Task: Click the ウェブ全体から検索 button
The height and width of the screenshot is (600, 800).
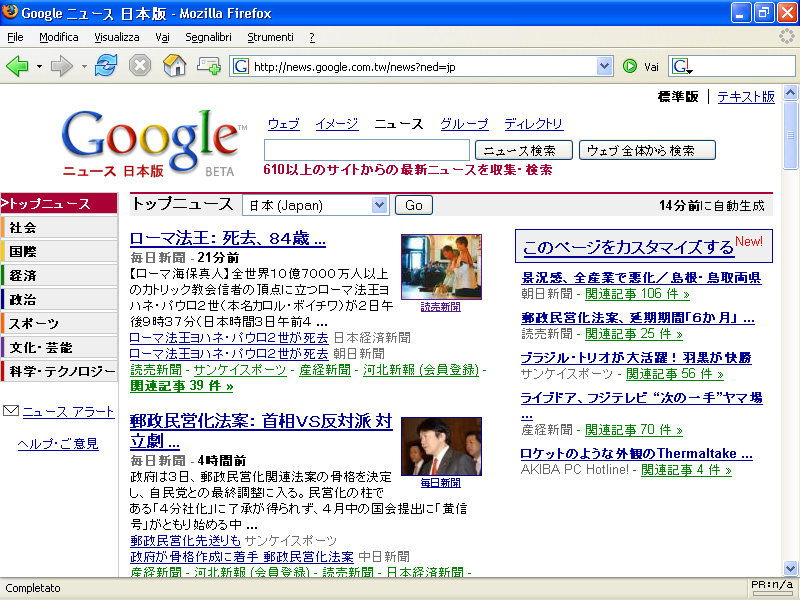Action: click(x=647, y=151)
